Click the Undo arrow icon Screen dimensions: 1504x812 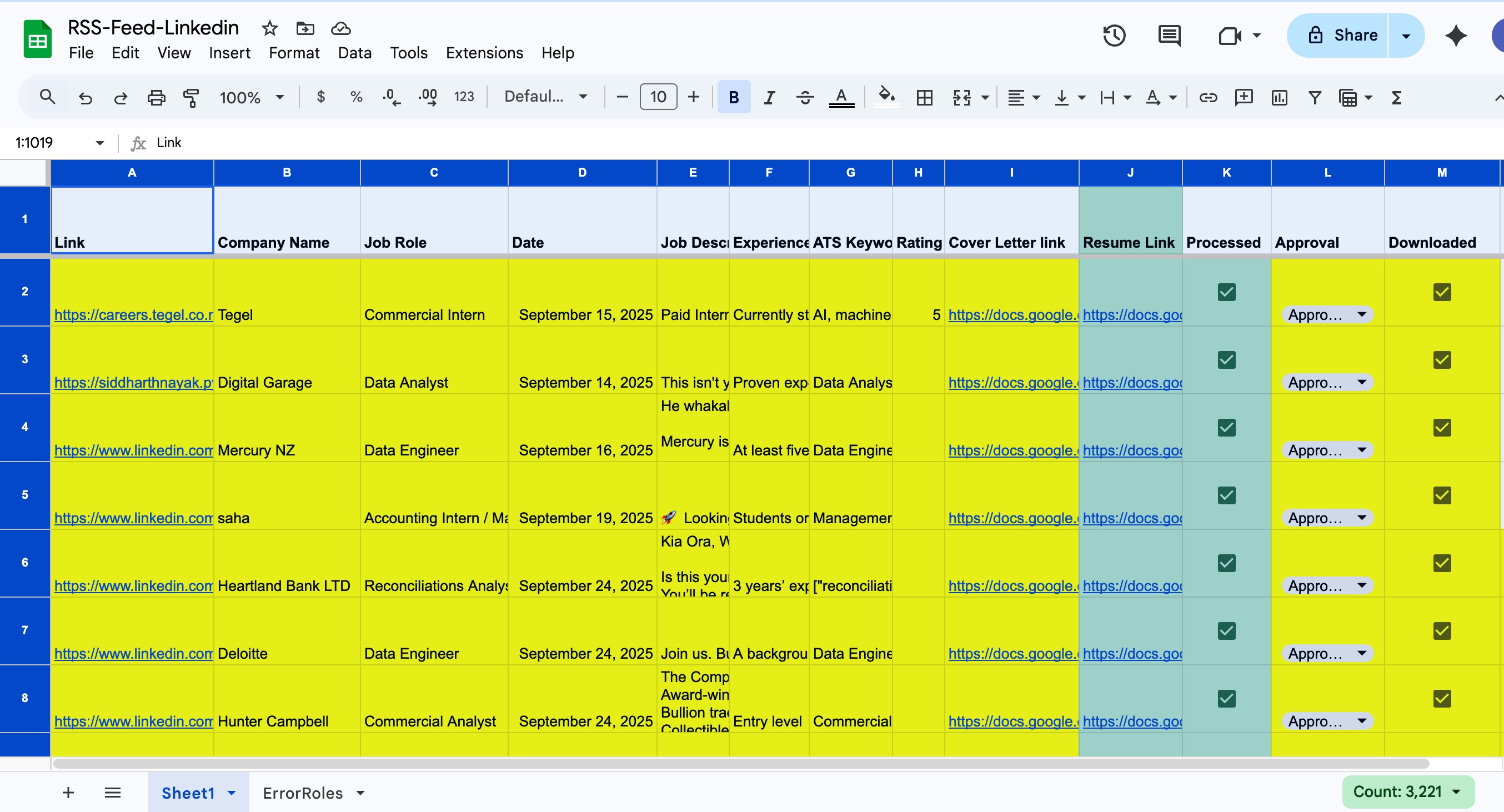tap(85, 98)
